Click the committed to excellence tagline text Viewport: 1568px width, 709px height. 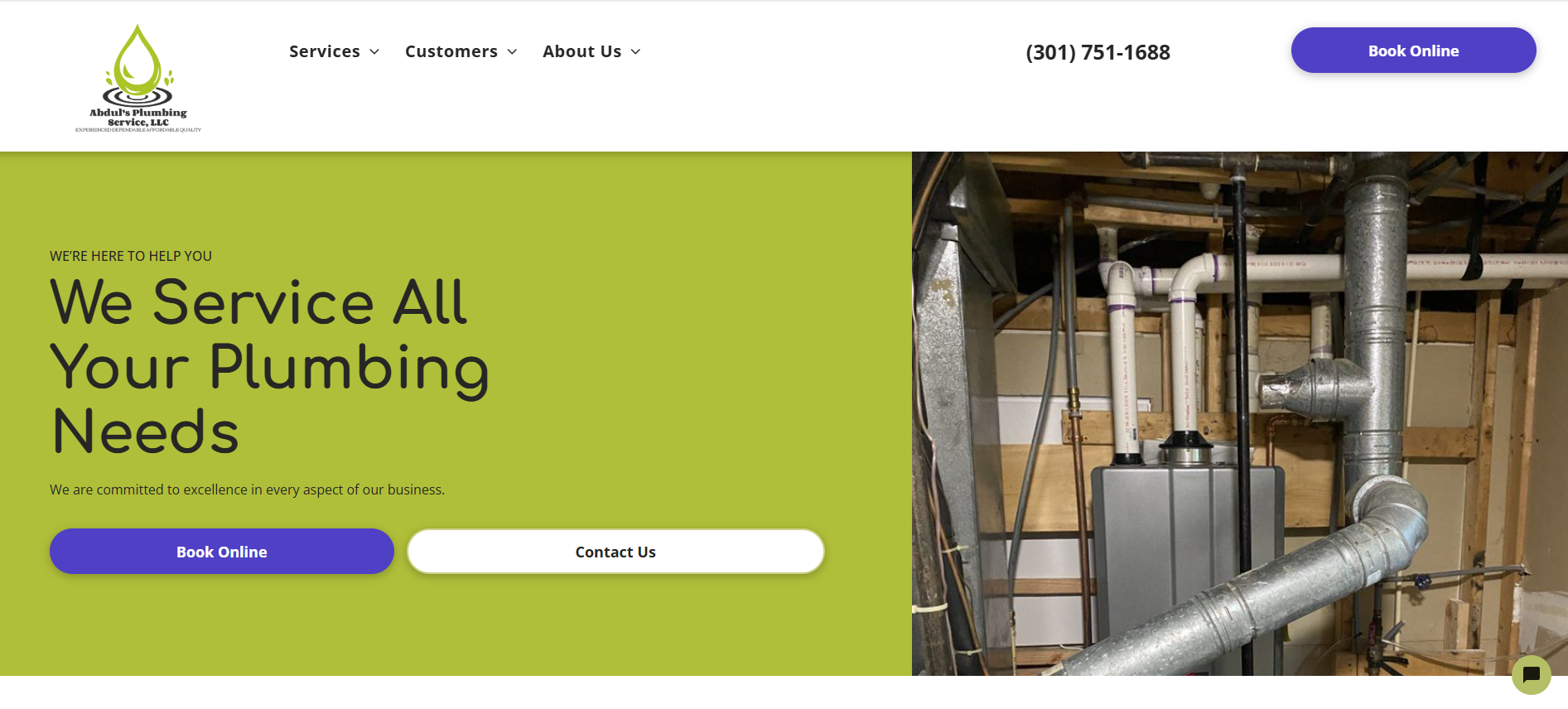[x=247, y=490]
